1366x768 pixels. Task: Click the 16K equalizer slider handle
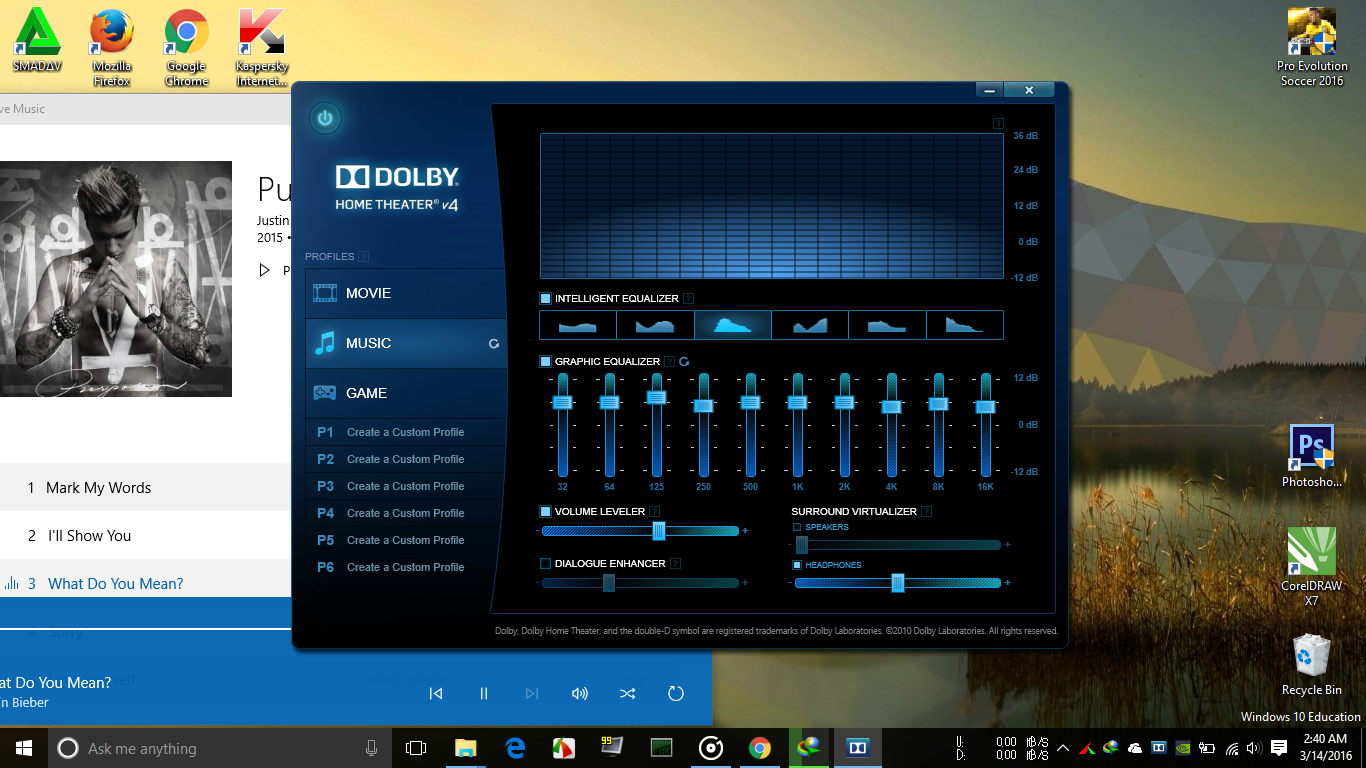click(985, 406)
